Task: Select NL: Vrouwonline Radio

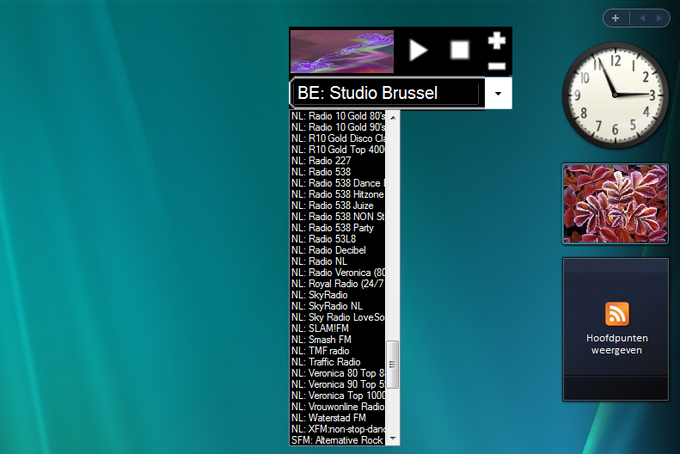Action: tap(337, 407)
